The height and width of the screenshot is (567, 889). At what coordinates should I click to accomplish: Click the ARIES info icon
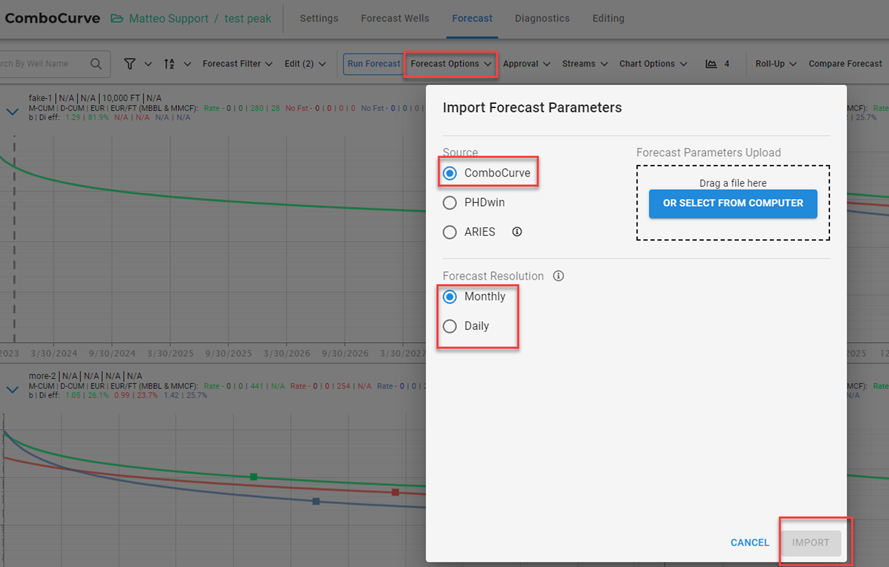pyautogui.click(x=517, y=231)
